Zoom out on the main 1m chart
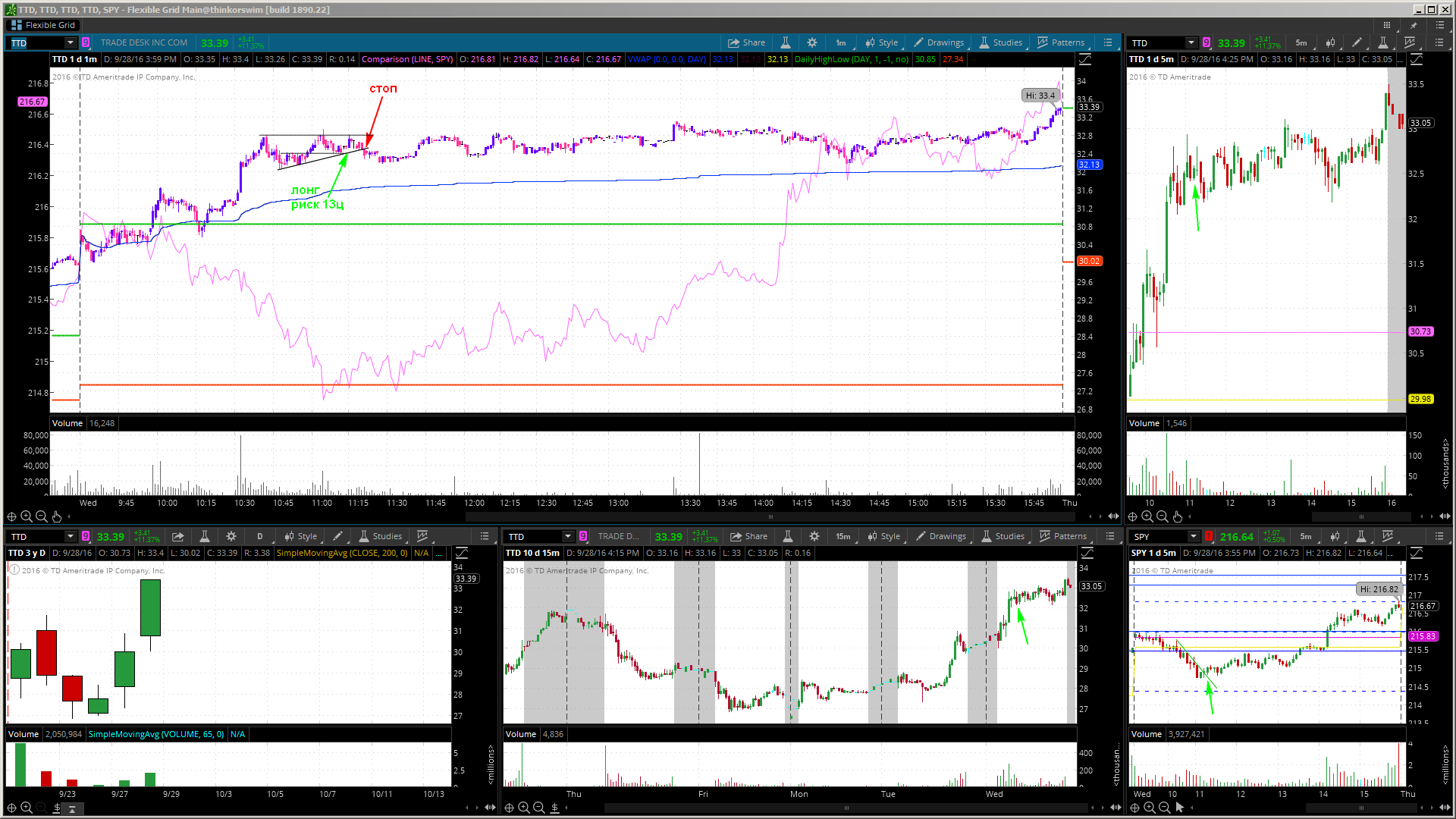This screenshot has height=819, width=1456. pos(42,516)
